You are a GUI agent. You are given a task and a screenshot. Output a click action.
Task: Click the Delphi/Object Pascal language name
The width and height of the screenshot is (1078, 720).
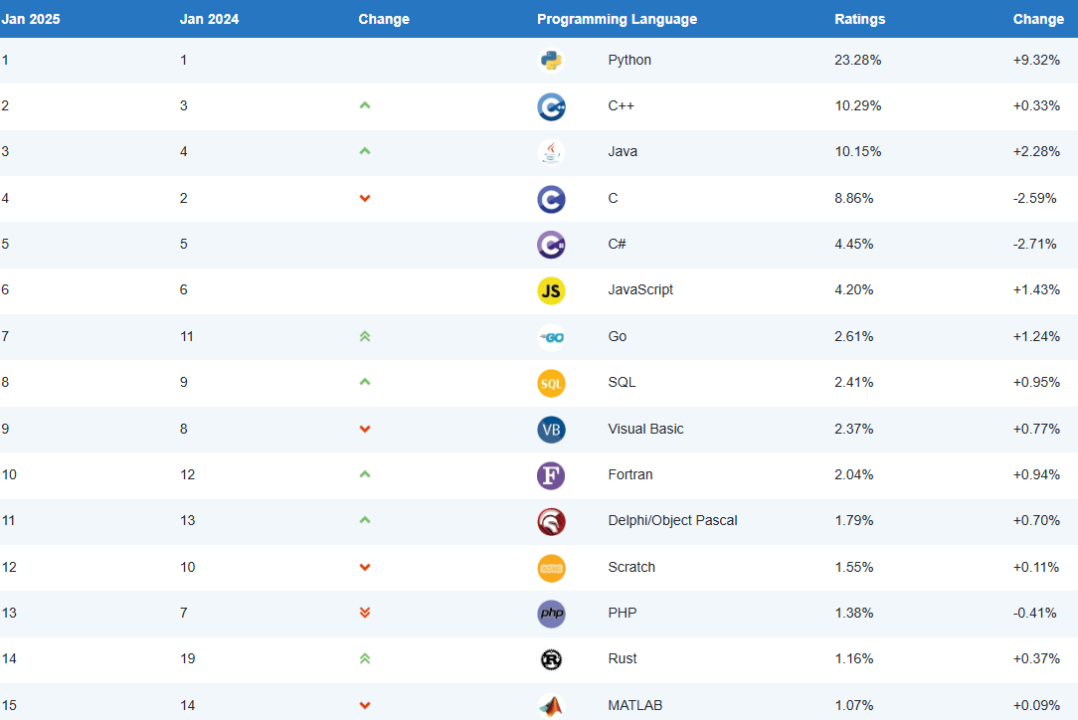click(672, 521)
